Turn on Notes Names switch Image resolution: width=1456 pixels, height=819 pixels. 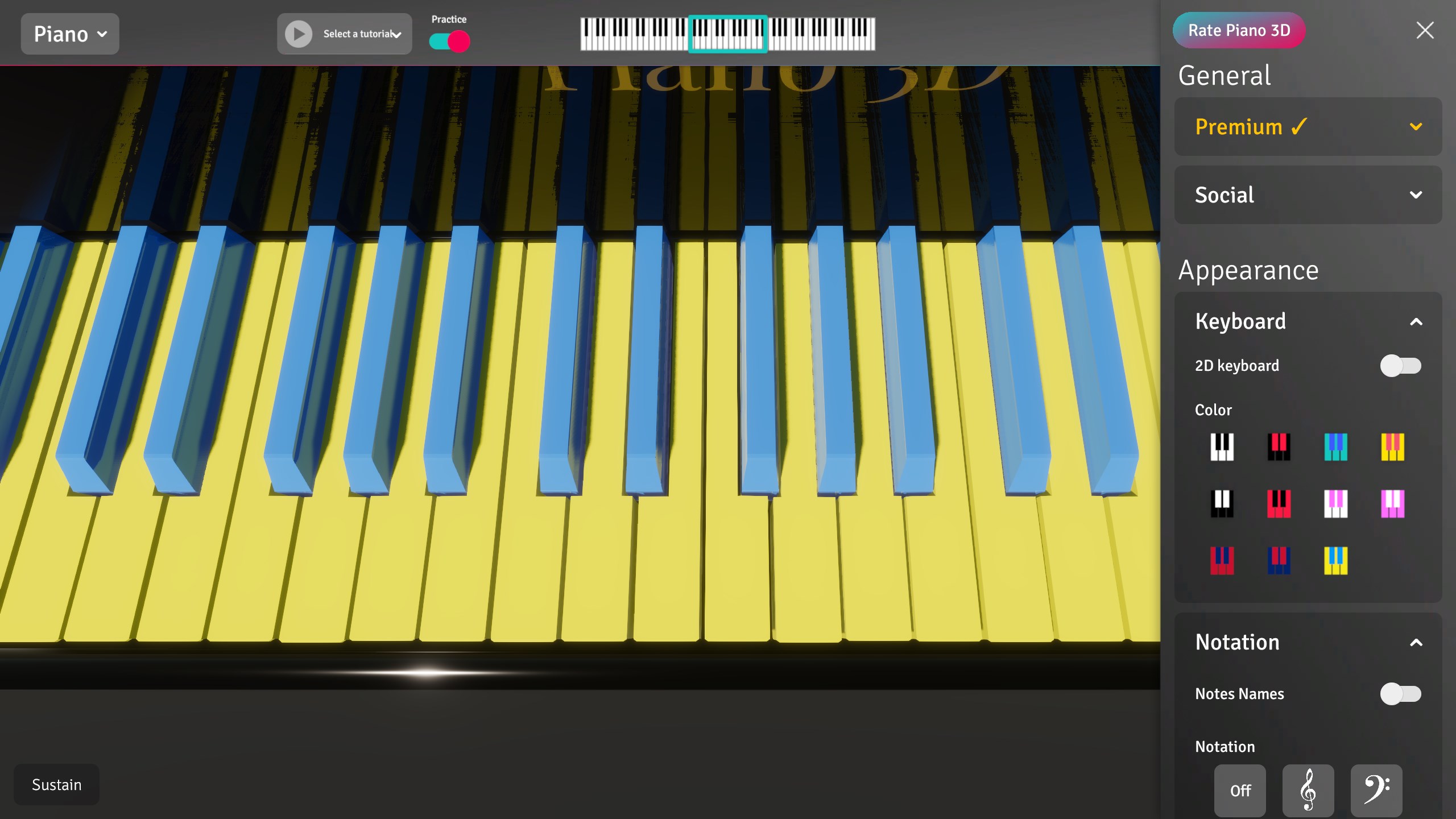tap(1400, 694)
